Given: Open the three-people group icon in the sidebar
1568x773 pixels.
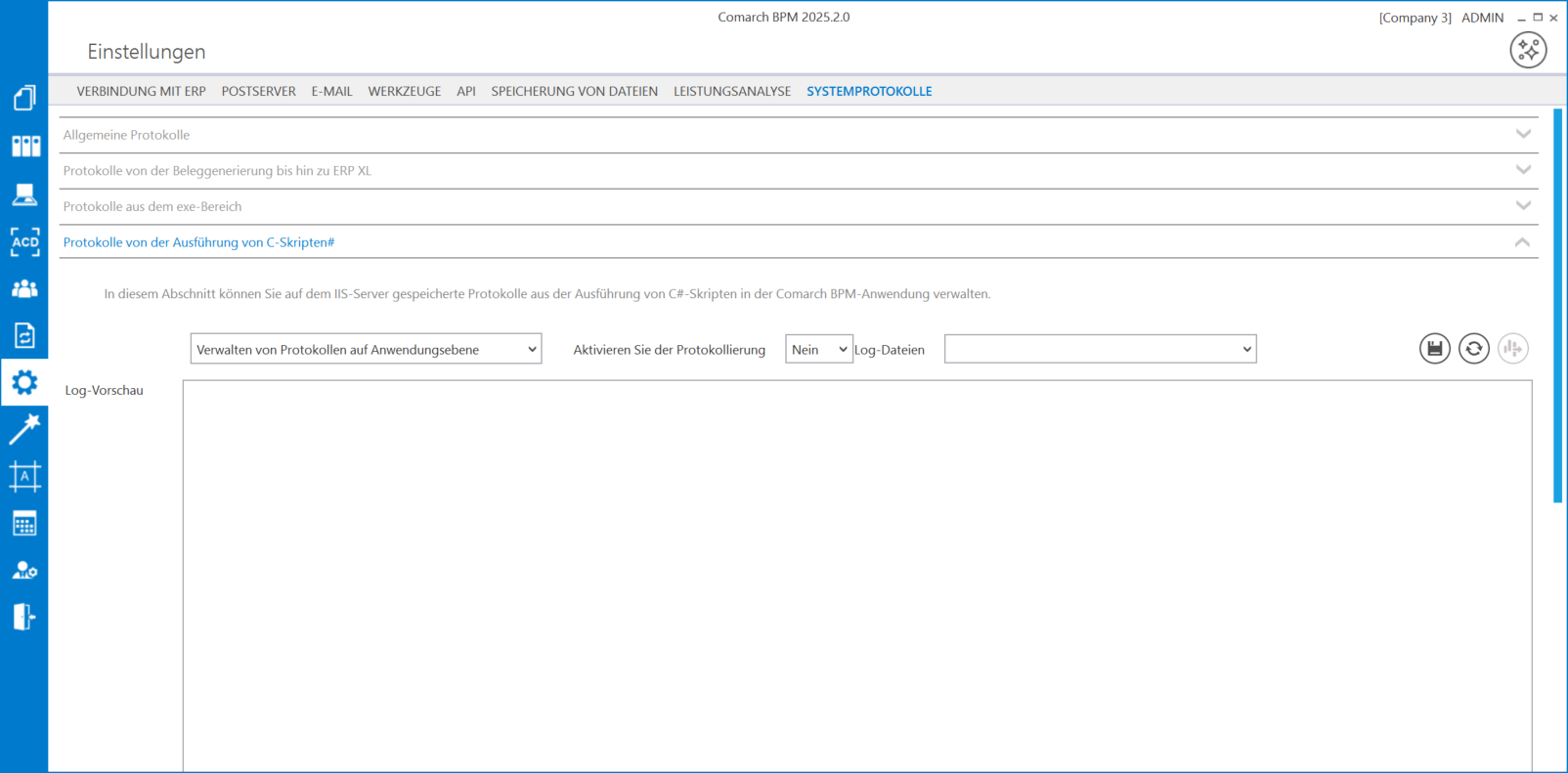Looking at the screenshot, I should click(x=24, y=289).
